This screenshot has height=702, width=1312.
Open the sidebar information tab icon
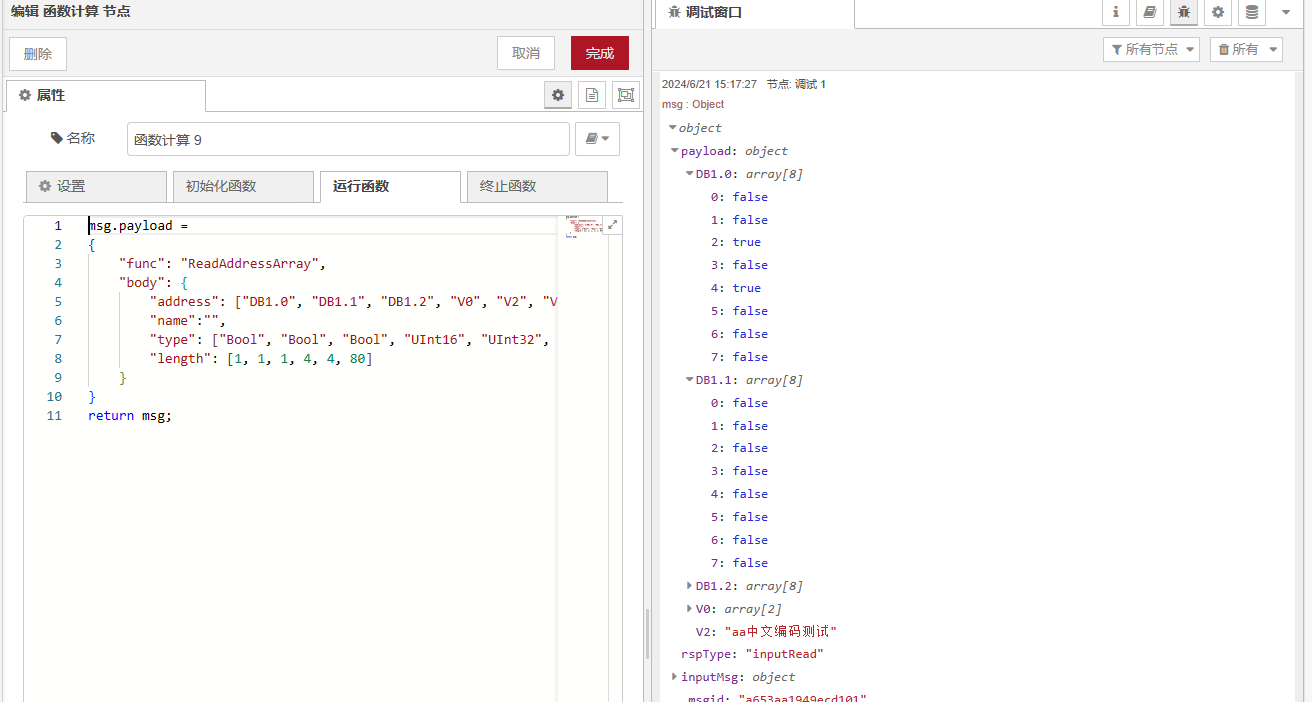coord(1116,13)
